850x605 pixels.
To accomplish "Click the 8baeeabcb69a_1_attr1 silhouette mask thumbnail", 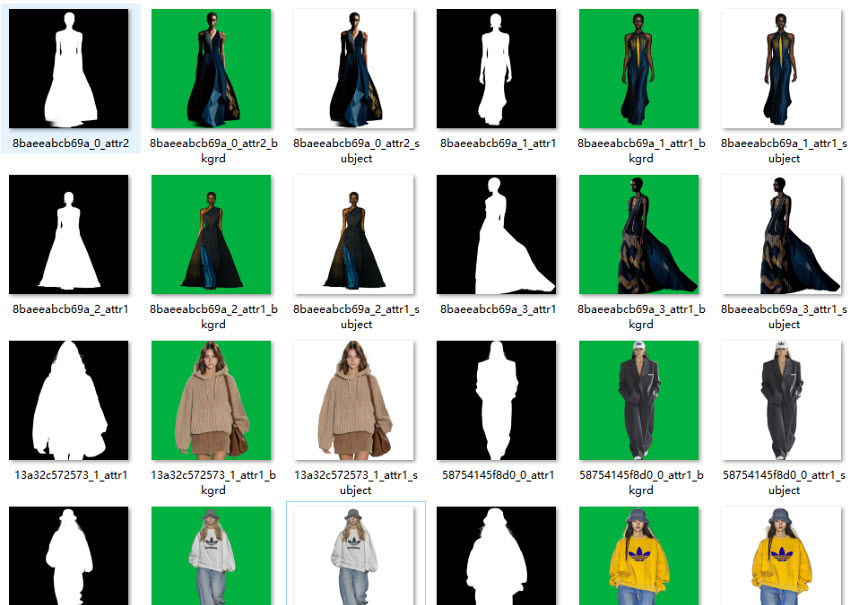I will click(x=497, y=68).
